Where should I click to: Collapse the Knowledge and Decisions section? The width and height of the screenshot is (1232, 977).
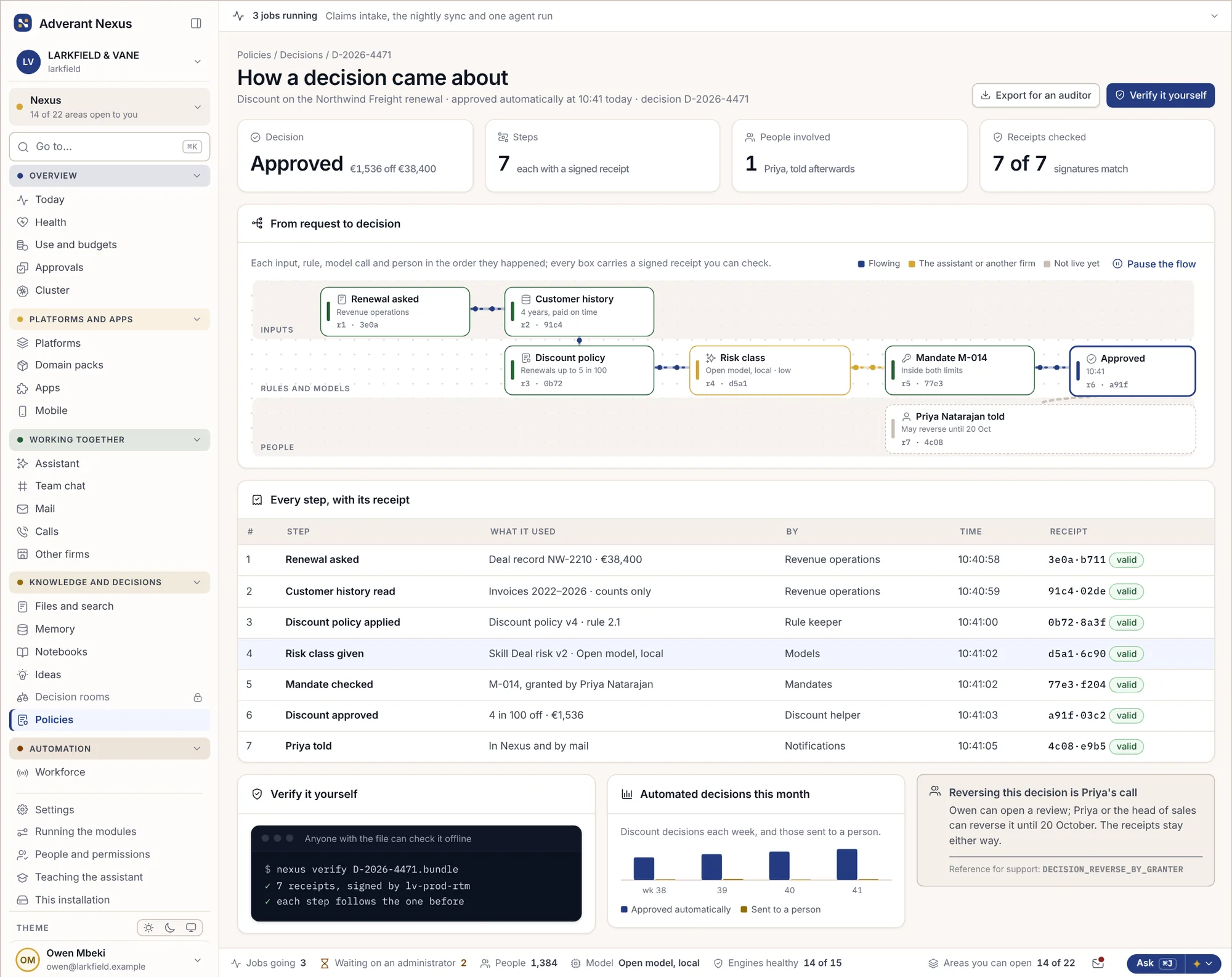click(110, 582)
